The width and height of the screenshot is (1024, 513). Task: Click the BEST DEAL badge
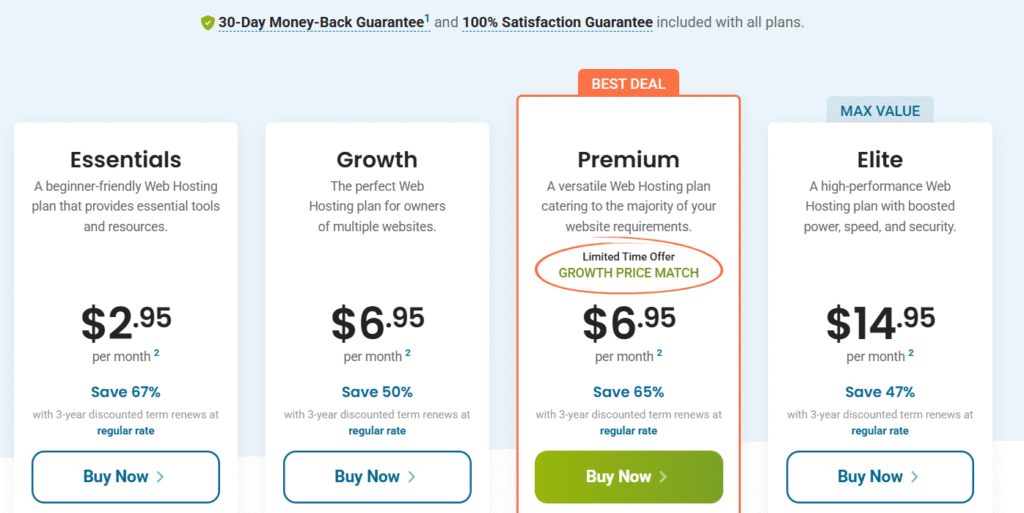point(628,84)
